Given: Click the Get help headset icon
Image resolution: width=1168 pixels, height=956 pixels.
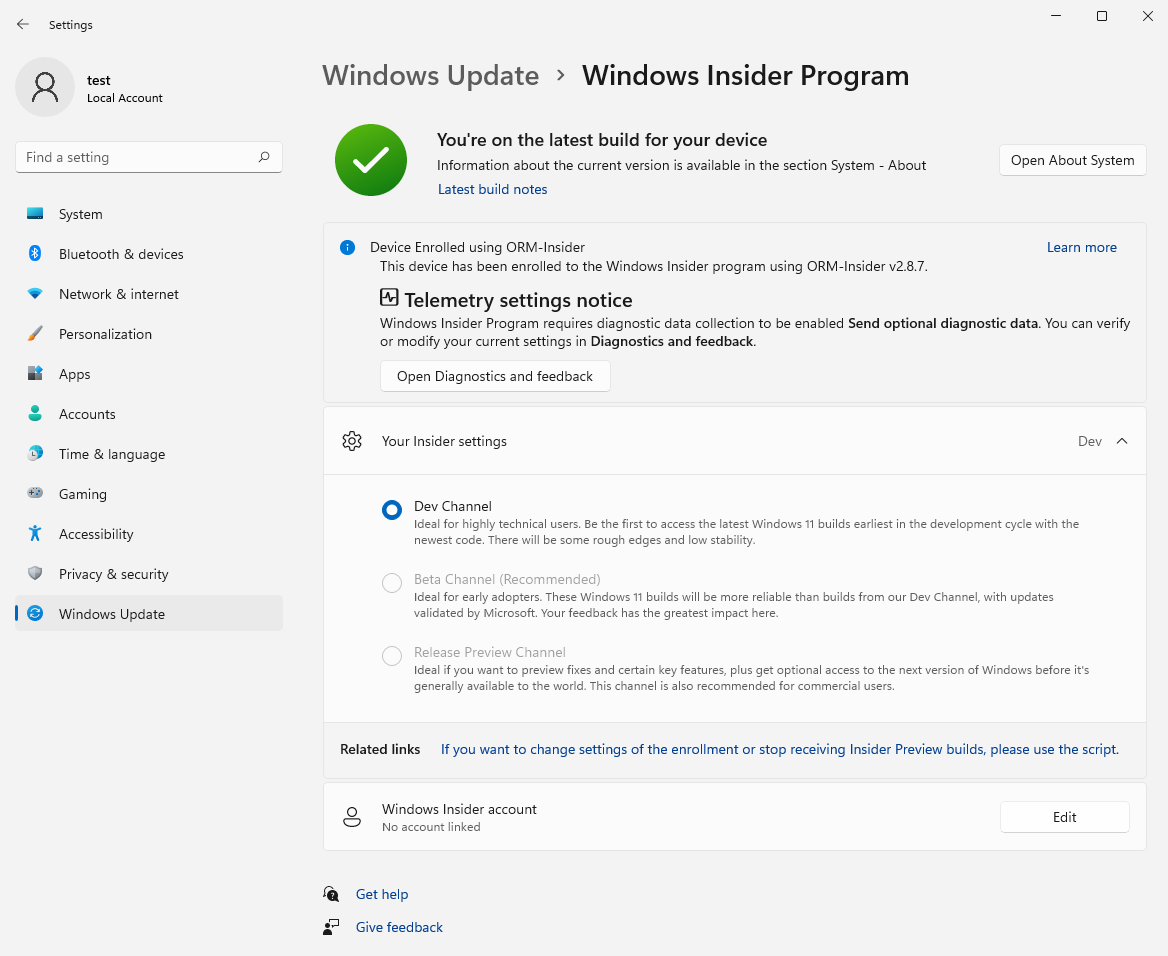Looking at the screenshot, I should coord(331,893).
